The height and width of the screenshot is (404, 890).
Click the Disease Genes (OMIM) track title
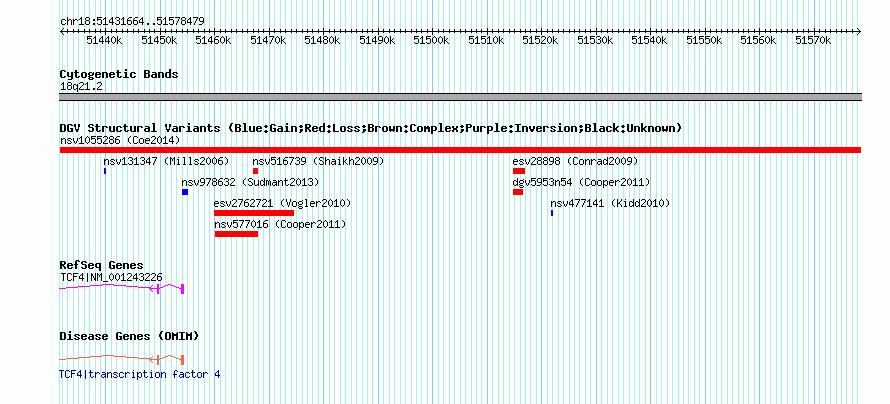tap(129, 336)
